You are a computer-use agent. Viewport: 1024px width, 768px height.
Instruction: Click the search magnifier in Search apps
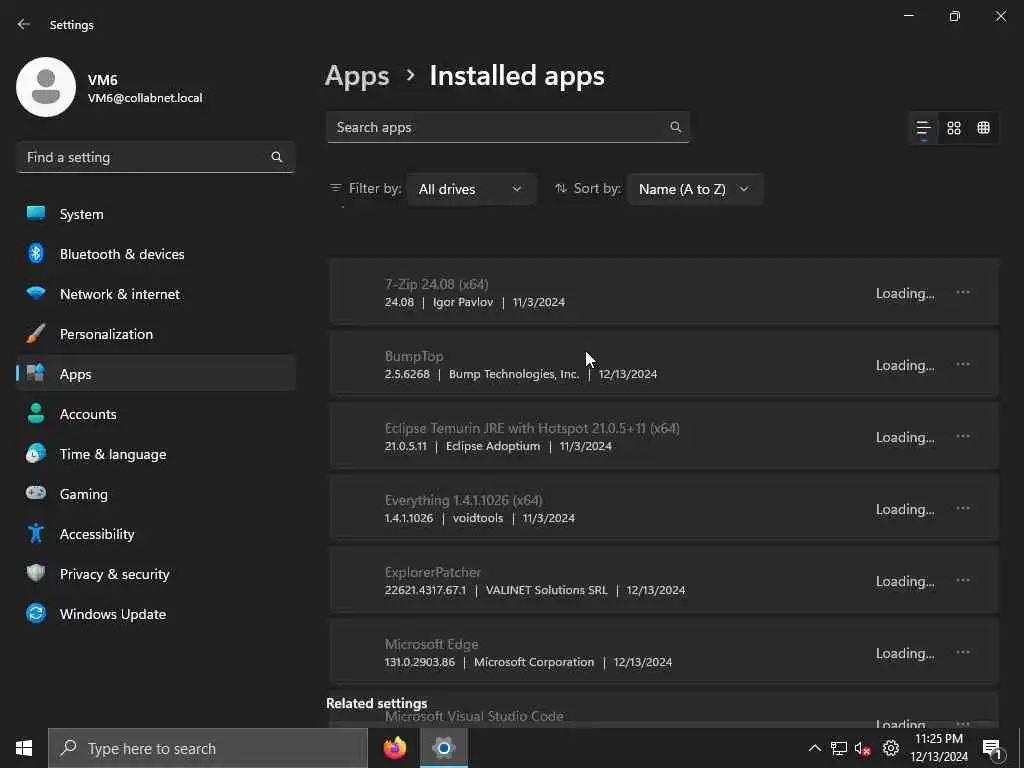point(676,127)
